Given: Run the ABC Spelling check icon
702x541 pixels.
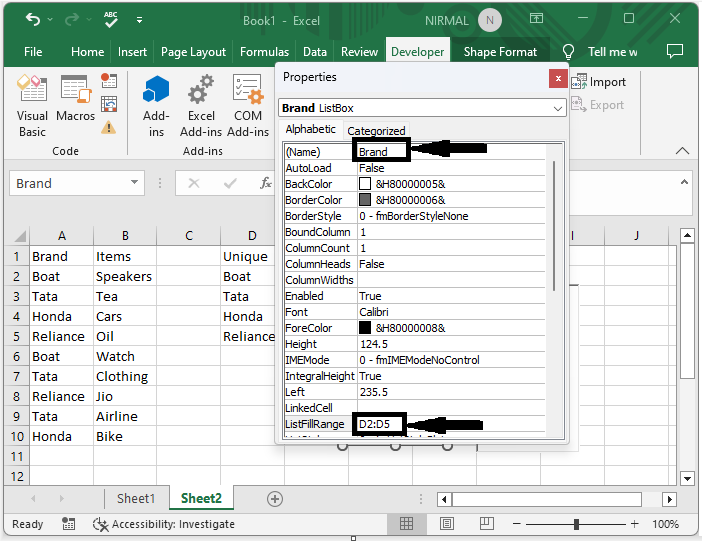Looking at the screenshot, I should pos(111,19).
